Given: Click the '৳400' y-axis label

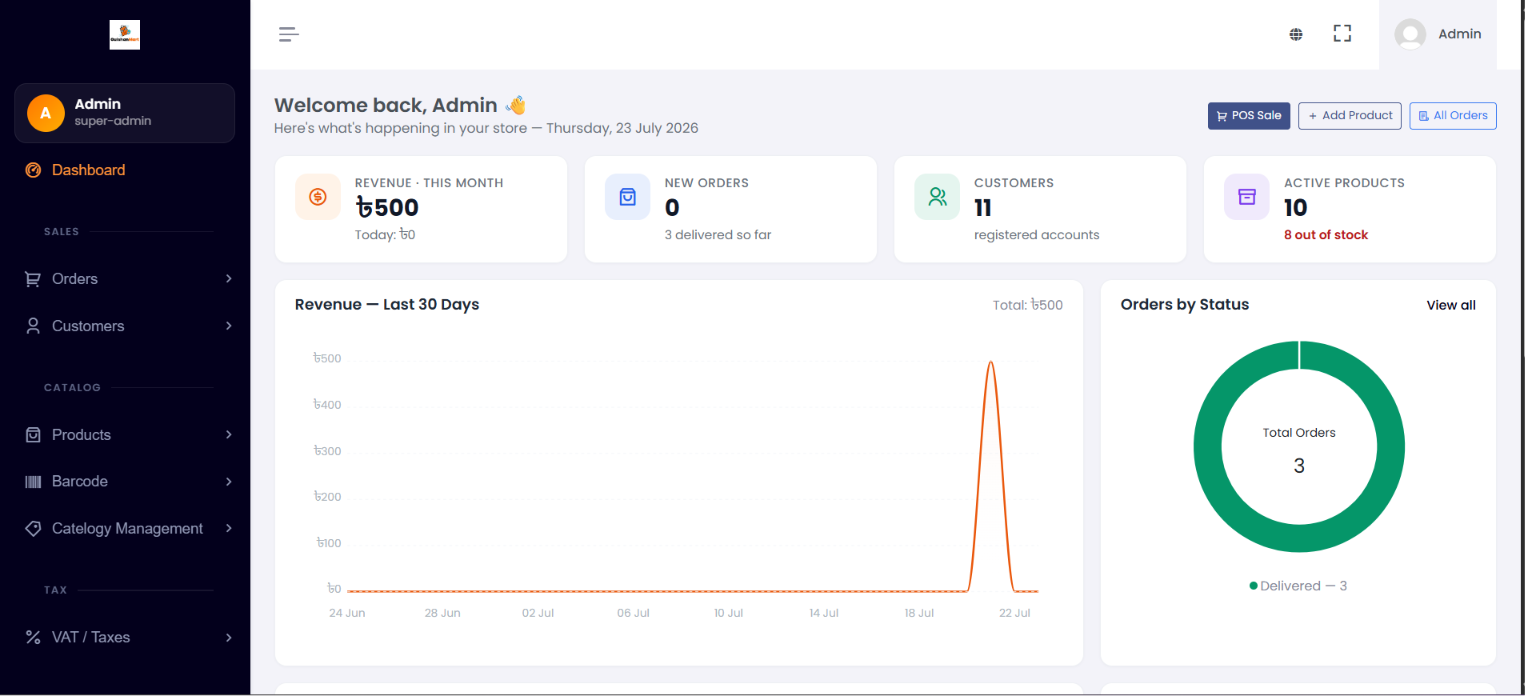Looking at the screenshot, I should point(327,405).
